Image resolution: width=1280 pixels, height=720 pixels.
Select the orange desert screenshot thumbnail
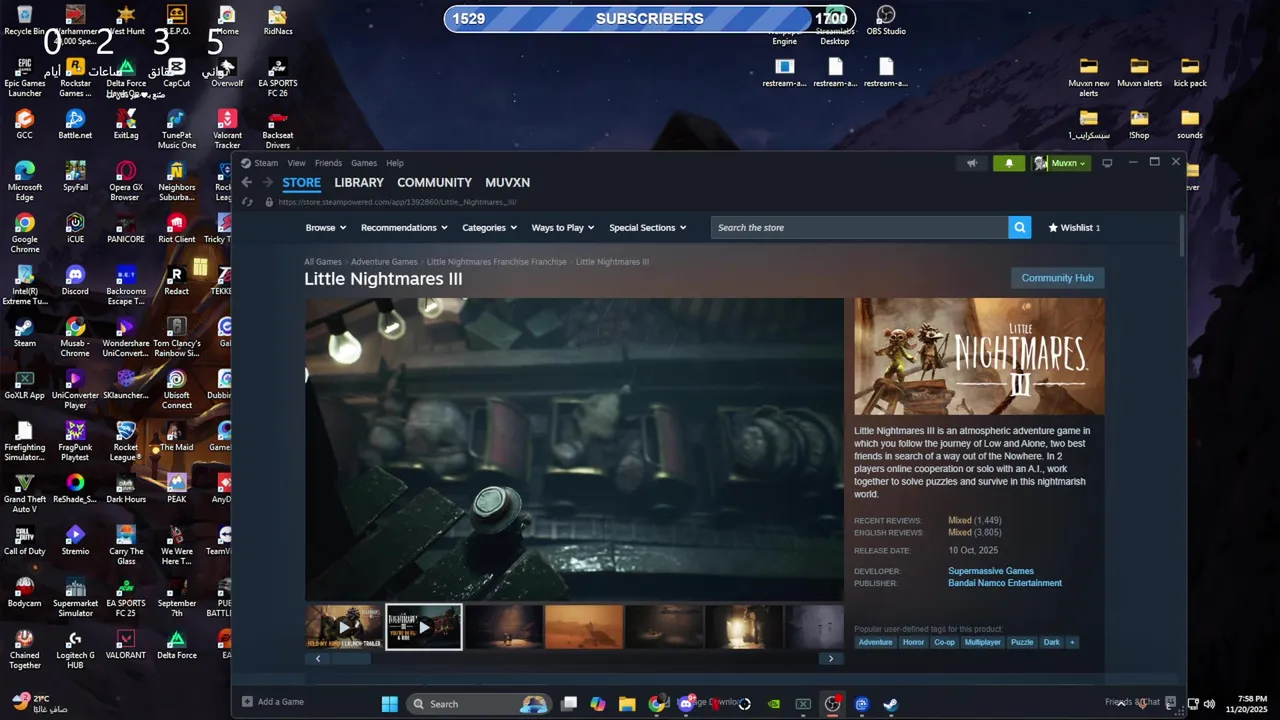(x=583, y=627)
